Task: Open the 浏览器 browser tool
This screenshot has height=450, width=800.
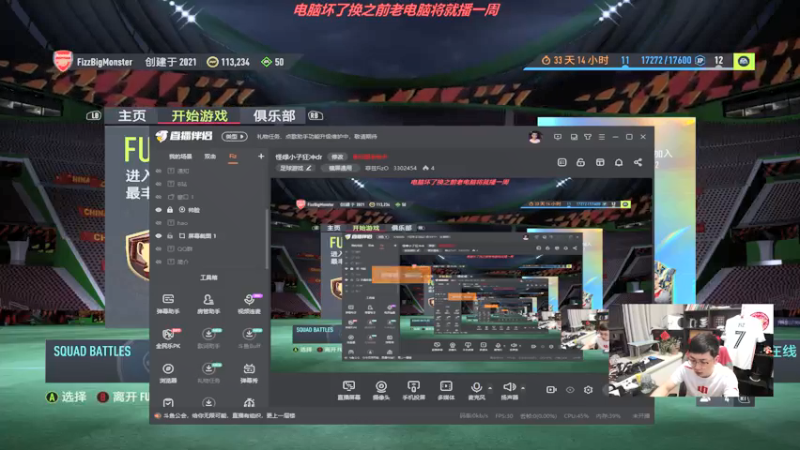Action: coord(168,372)
